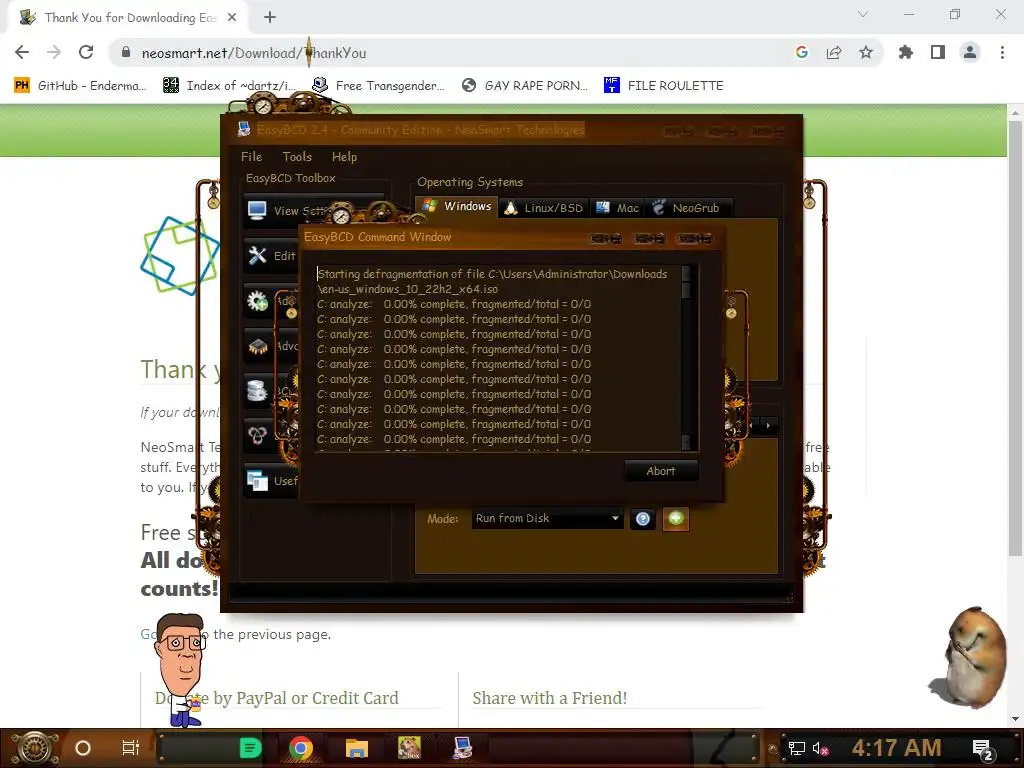
Task: Click the Command Window output scrollbar
Action: point(686,357)
